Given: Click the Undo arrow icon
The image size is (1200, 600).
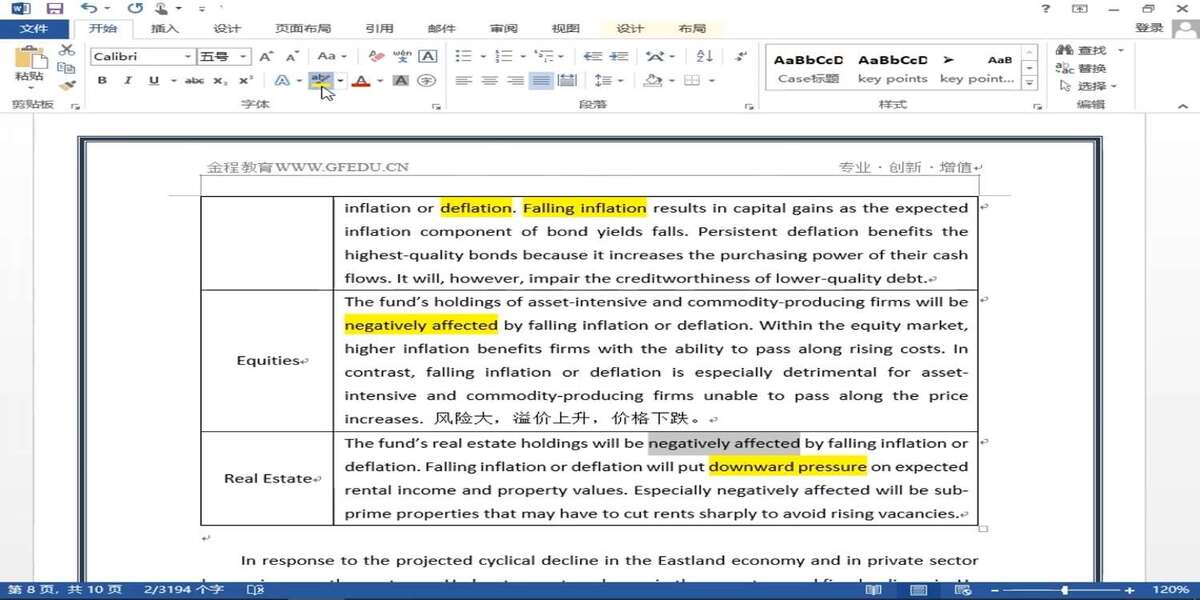Looking at the screenshot, I should (x=89, y=9).
